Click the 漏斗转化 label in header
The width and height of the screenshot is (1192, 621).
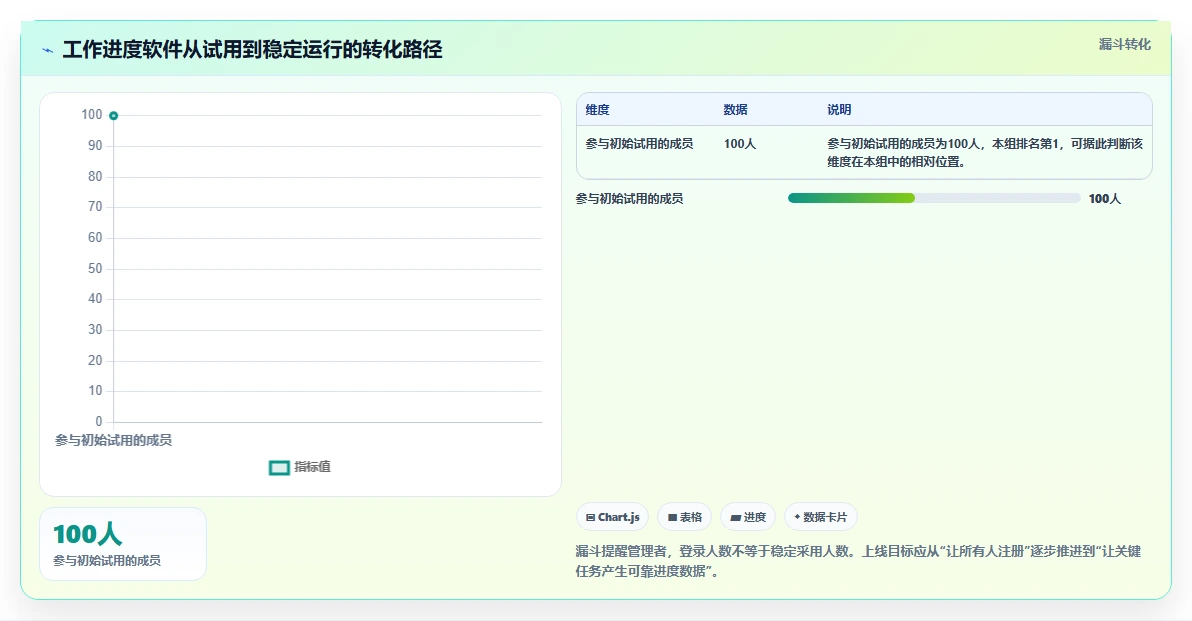click(x=1124, y=45)
